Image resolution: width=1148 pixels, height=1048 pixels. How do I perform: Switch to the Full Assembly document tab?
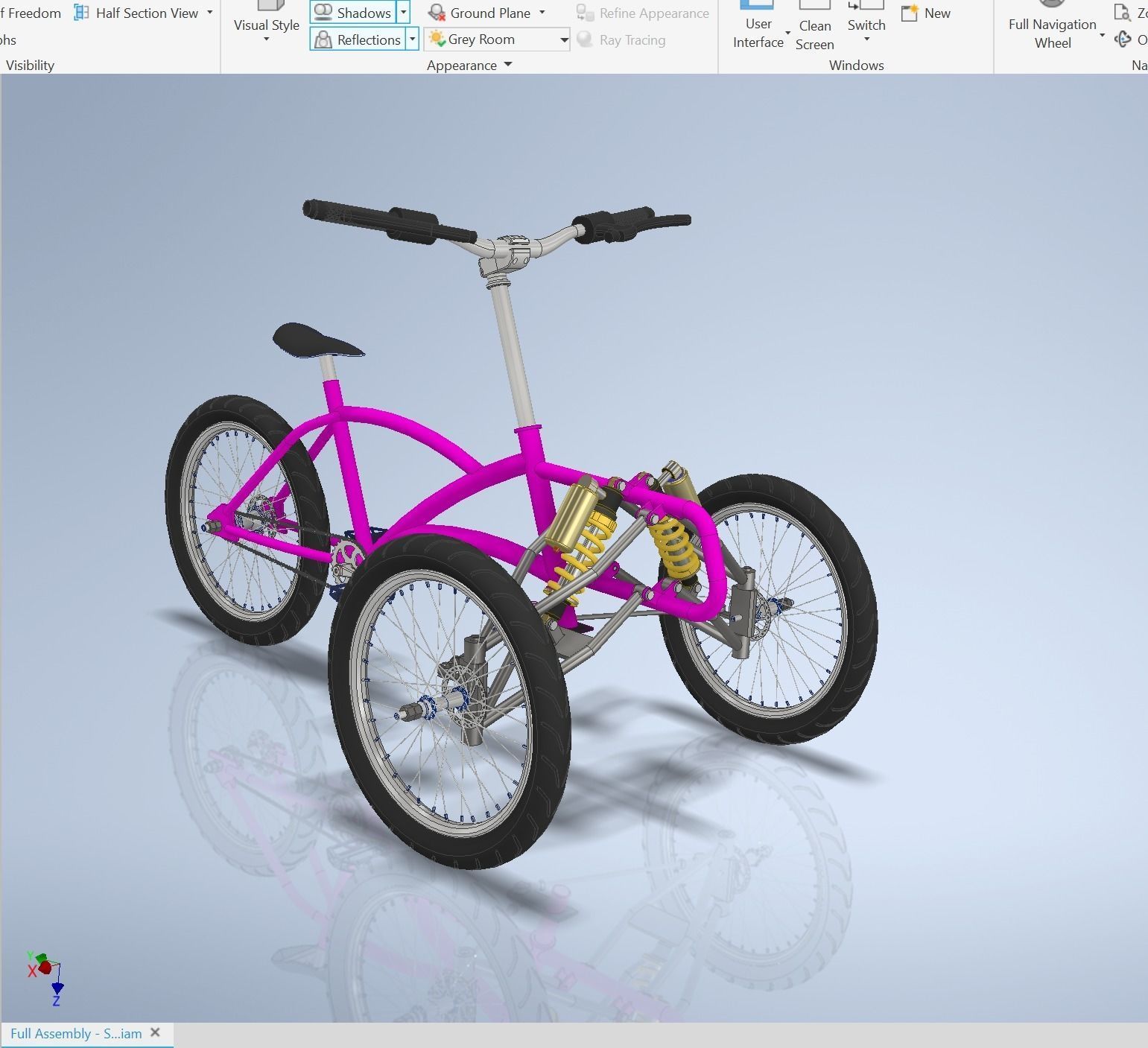point(76,1033)
